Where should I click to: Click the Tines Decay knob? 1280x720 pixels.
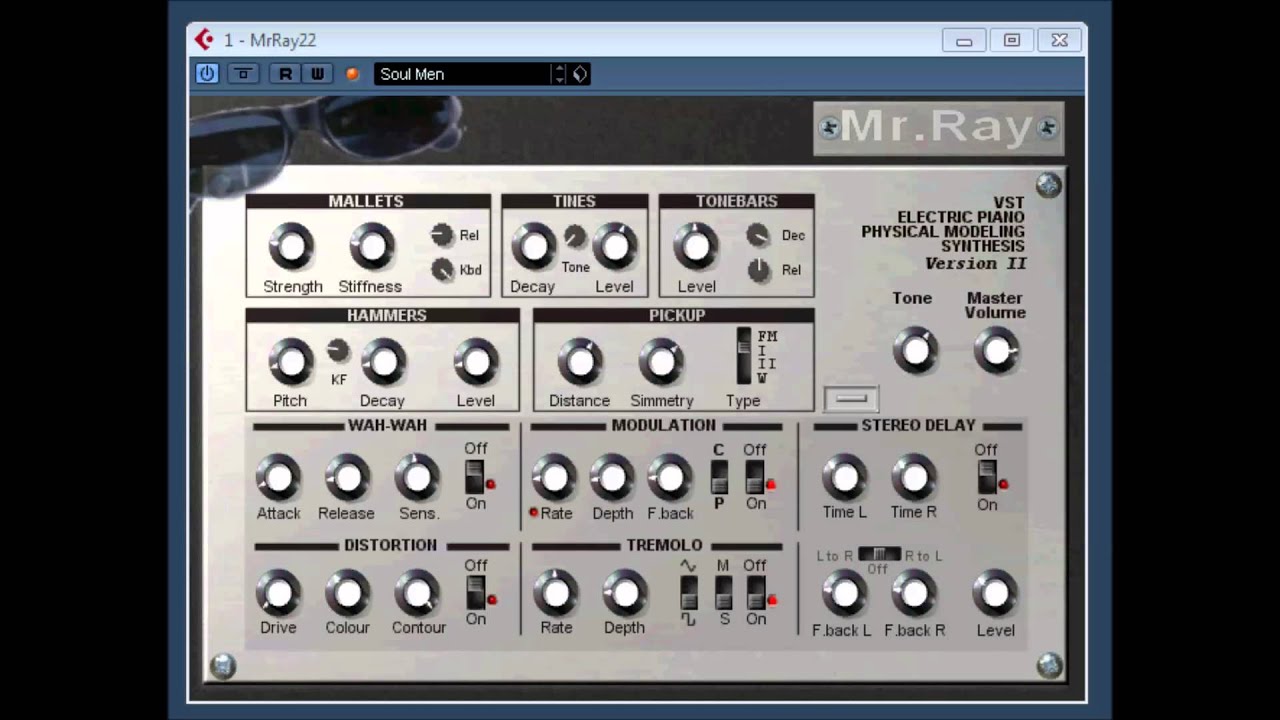click(x=534, y=246)
